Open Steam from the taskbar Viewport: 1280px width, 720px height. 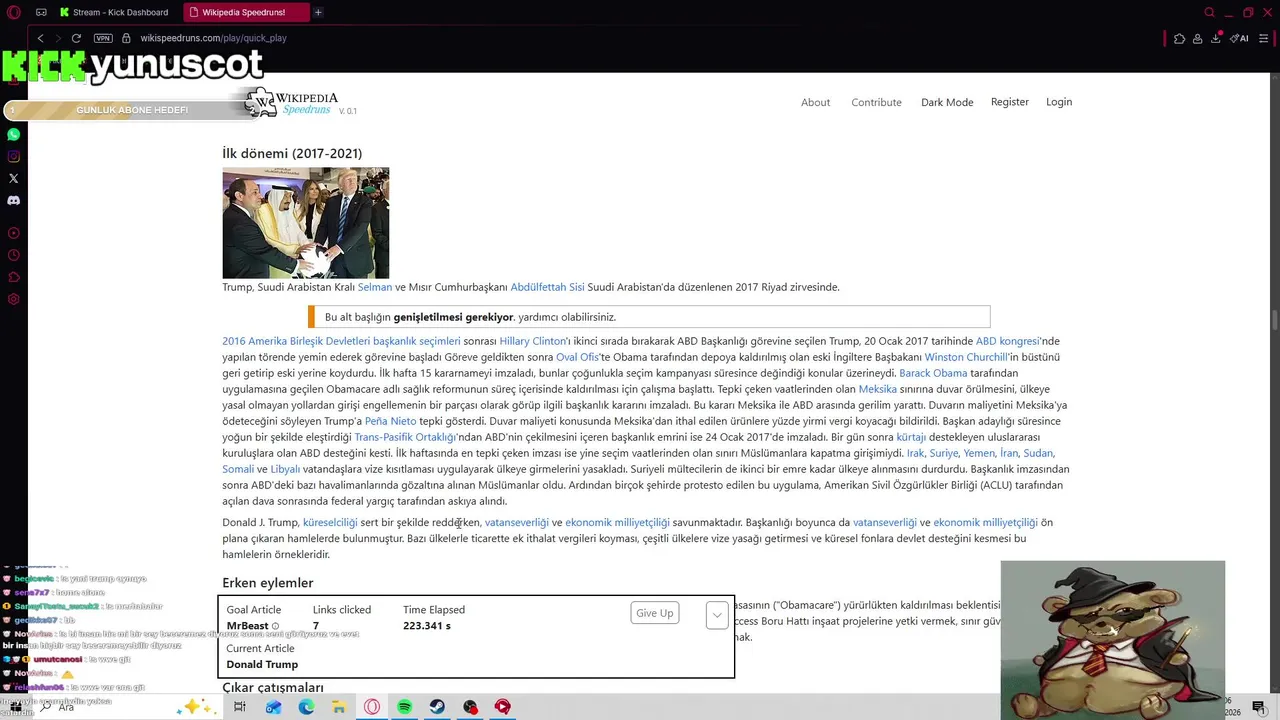tap(437, 707)
